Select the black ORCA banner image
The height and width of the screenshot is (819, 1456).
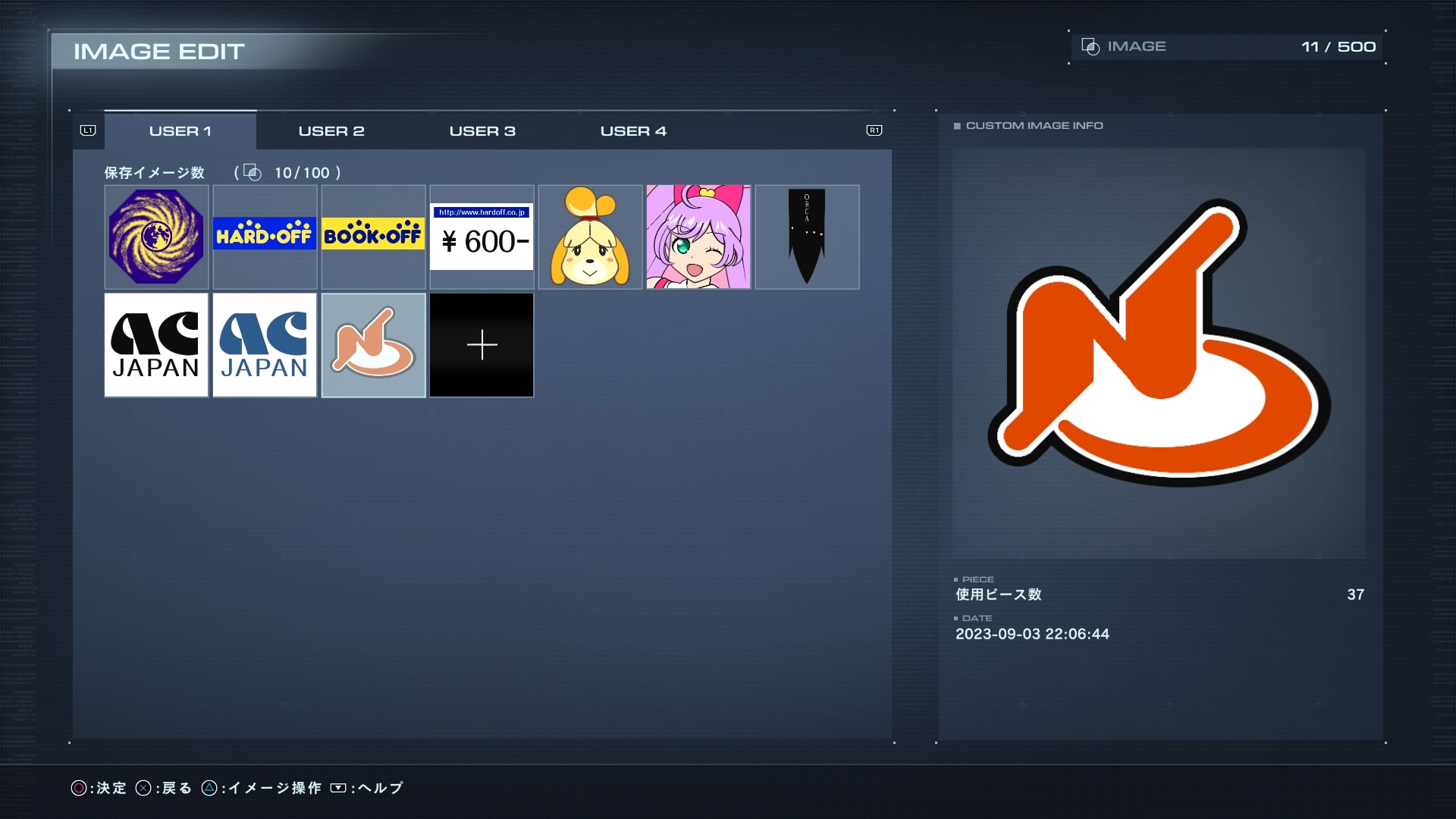807,237
